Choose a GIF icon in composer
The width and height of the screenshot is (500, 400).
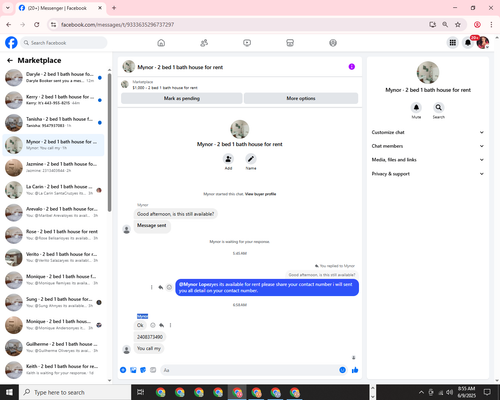pos(153,370)
